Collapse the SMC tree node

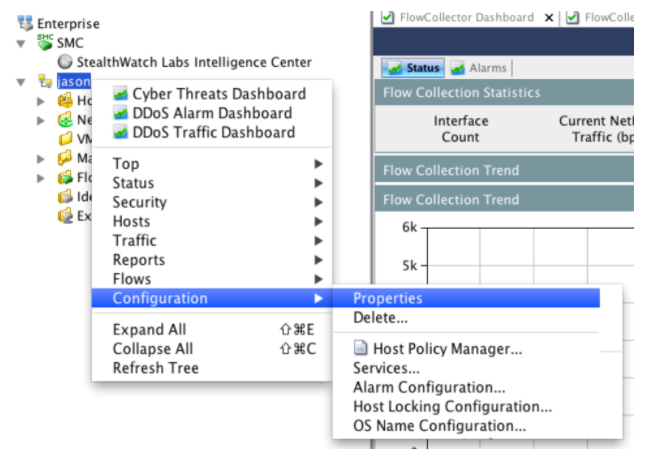coord(22,44)
